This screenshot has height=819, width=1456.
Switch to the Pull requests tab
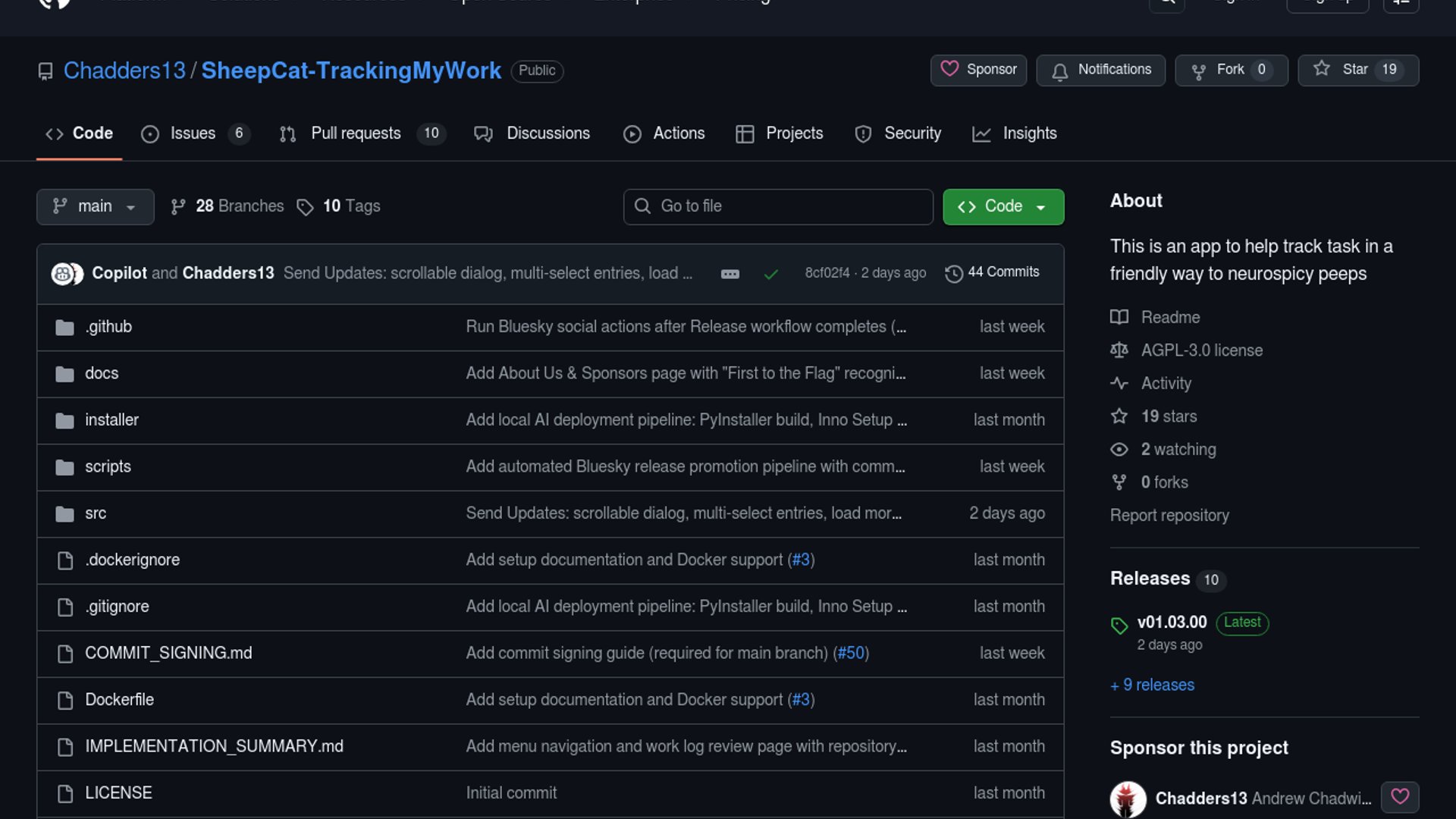(x=356, y=133)
